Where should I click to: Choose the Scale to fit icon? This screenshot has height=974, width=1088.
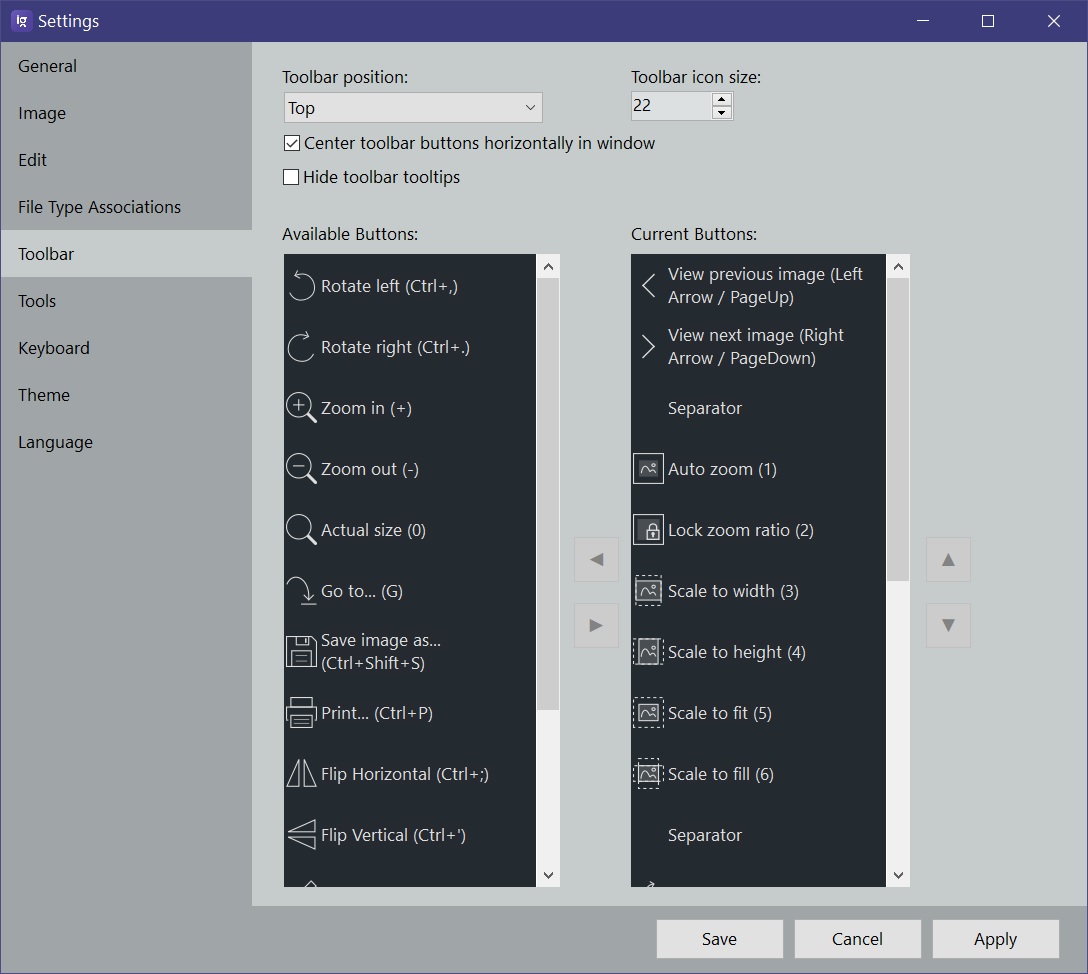[x=649, y=712]
